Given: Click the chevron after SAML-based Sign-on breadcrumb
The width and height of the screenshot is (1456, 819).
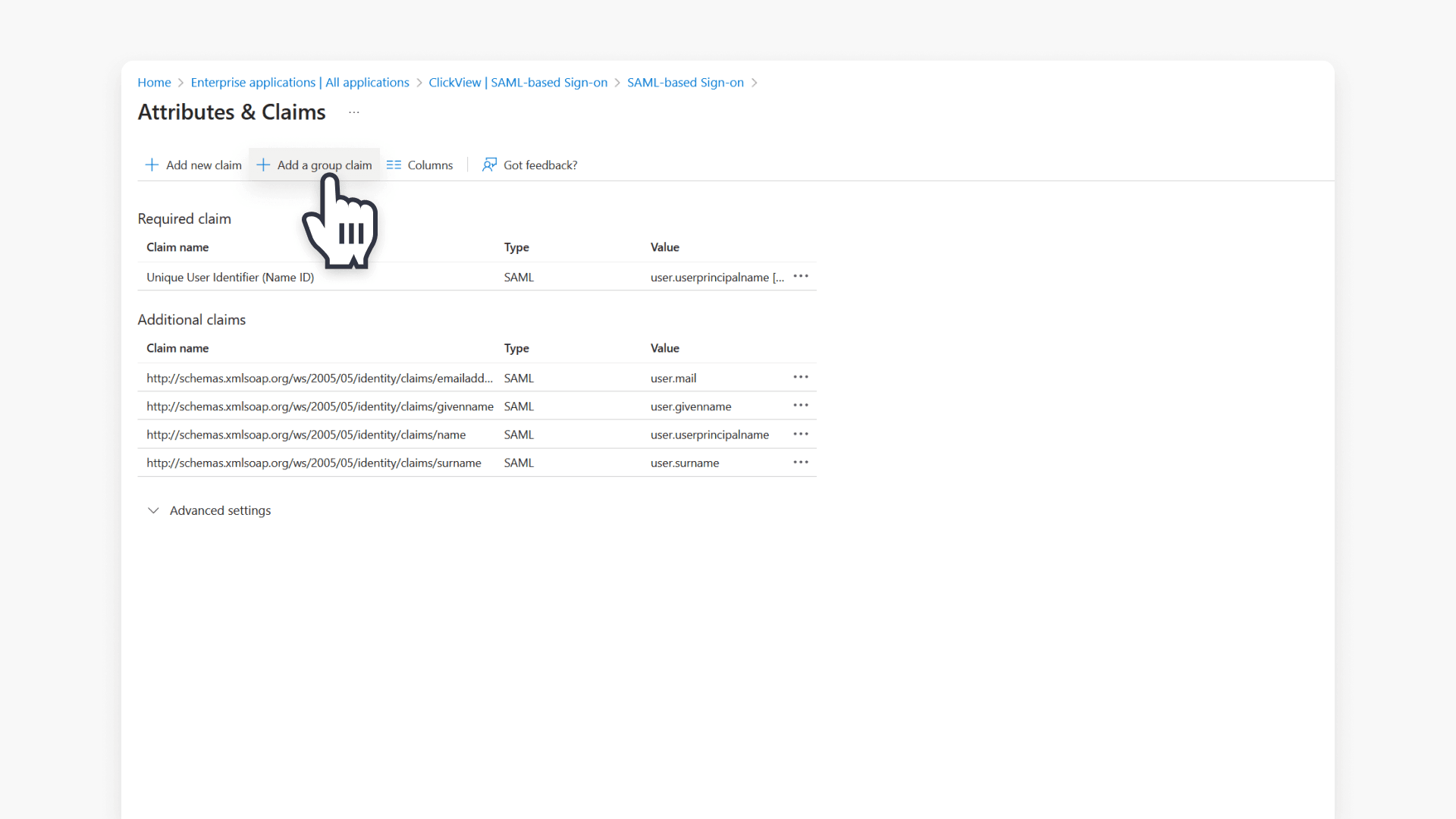Looking at the screenshot, I should click(755, 83).
